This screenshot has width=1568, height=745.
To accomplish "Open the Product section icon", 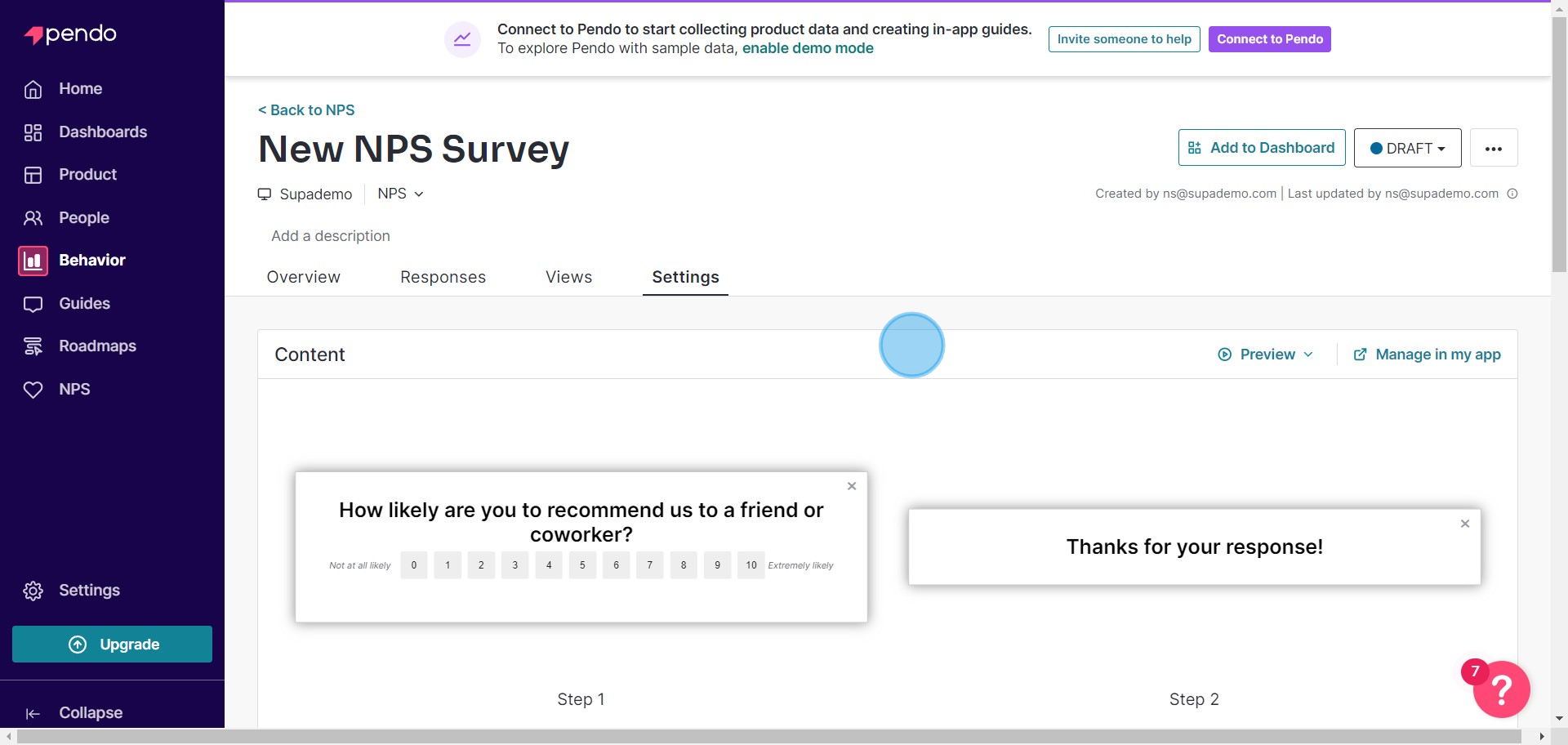I will (33, 175).
